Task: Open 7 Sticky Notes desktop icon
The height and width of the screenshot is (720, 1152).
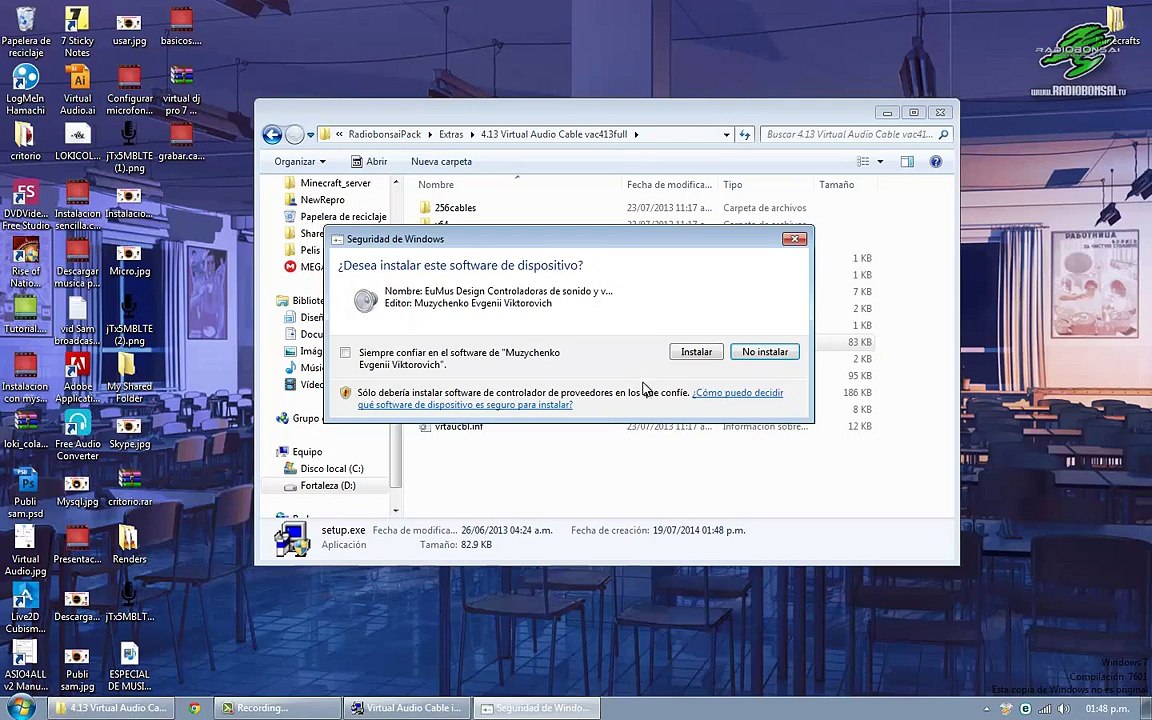Action: tap(77, 32)
